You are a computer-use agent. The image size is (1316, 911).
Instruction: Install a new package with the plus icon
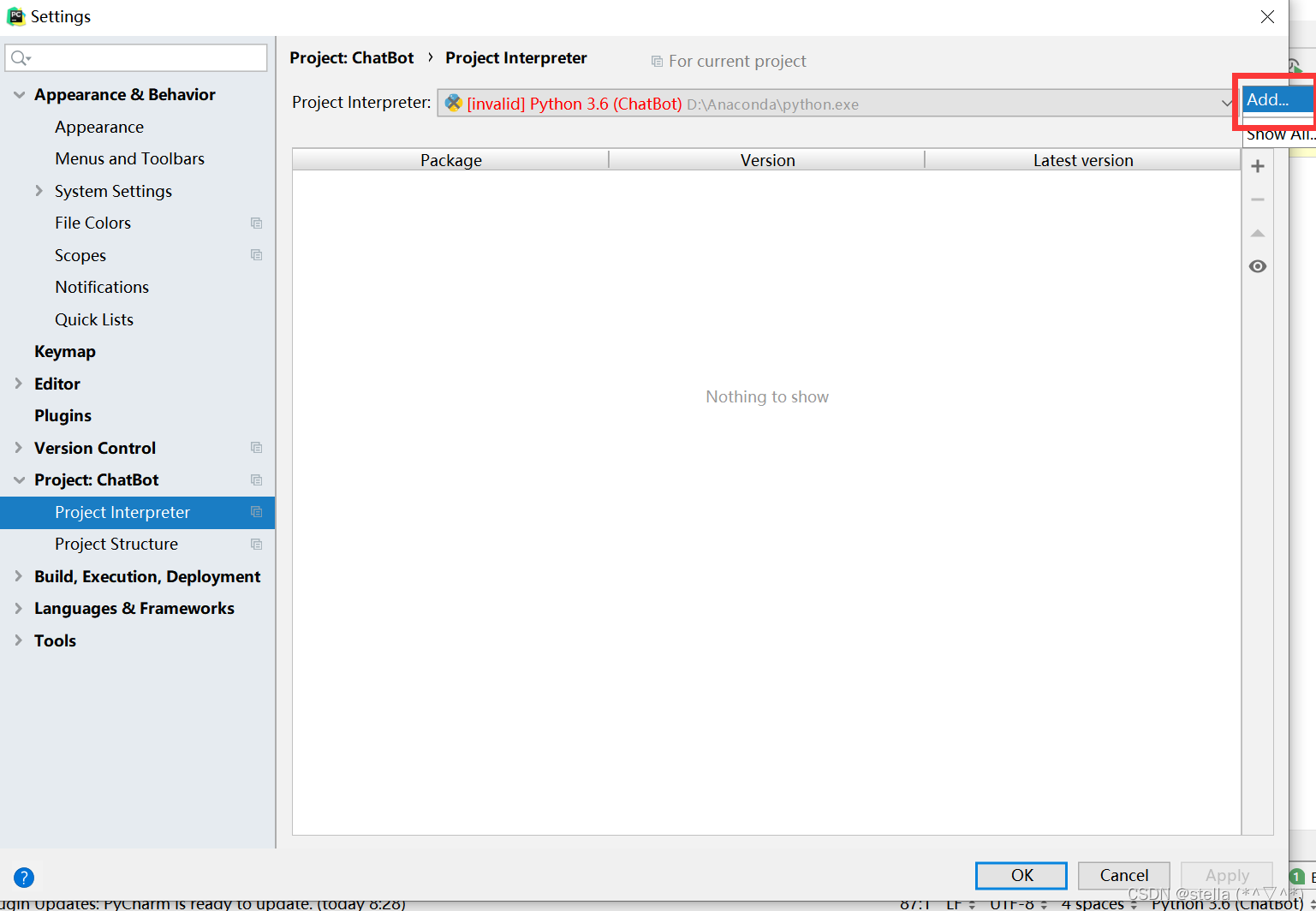[x=1257, y=165]
